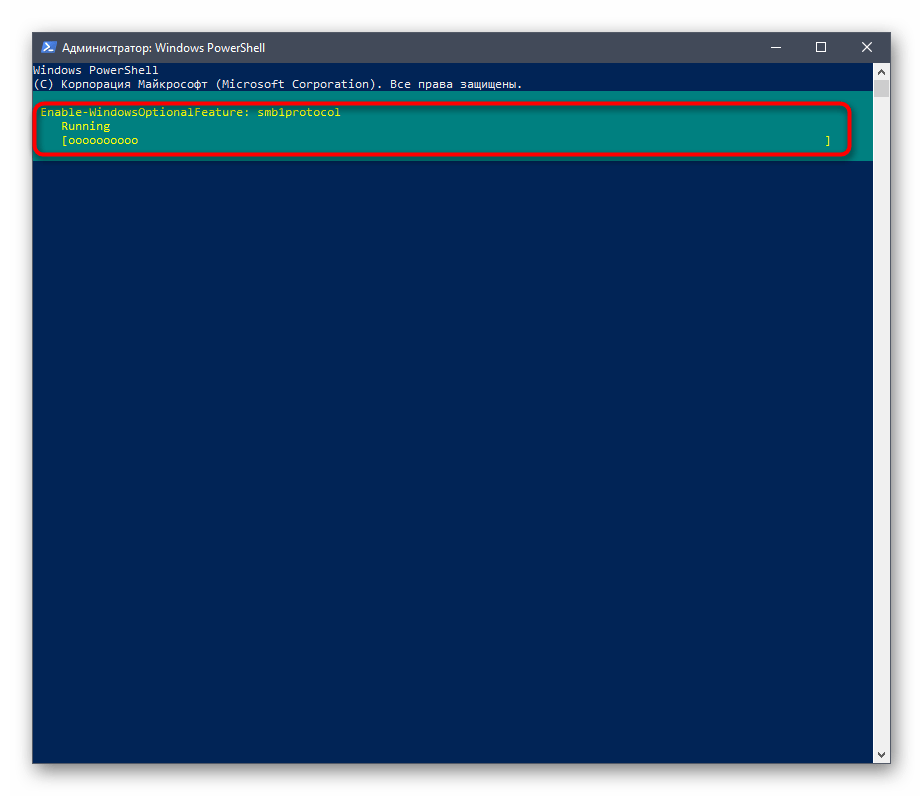Click the 'Windows PowerShell' header line
Image resolution: width=923 pixels, height=796 pixels.
pyautogui.click(x=96, y=71)
